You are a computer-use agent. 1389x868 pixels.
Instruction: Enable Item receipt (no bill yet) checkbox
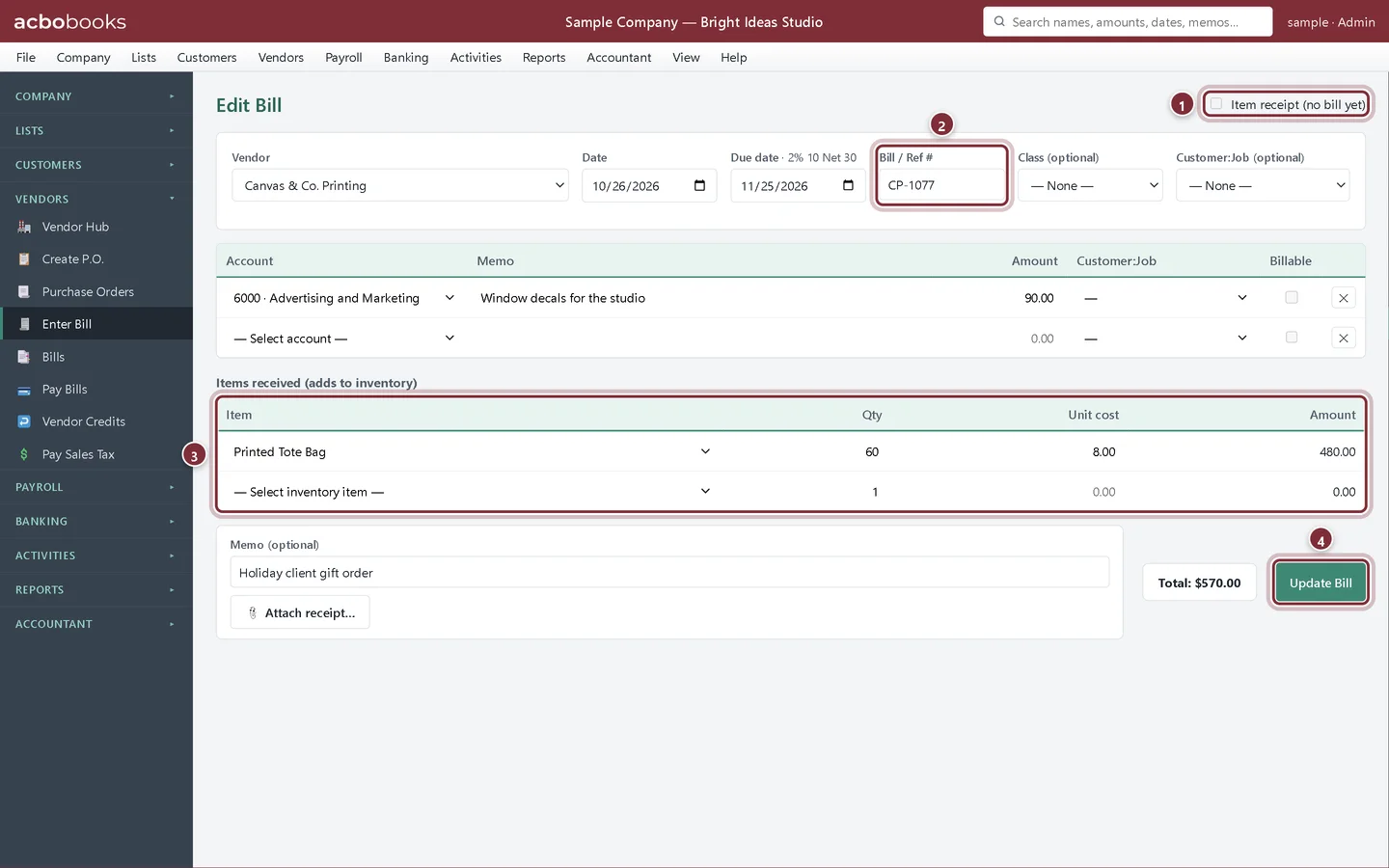[1216, 104]
